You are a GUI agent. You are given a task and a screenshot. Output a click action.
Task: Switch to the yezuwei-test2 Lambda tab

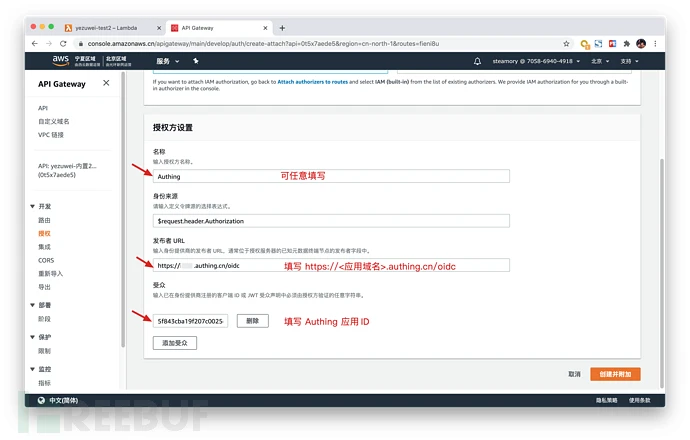click(111, 28)
